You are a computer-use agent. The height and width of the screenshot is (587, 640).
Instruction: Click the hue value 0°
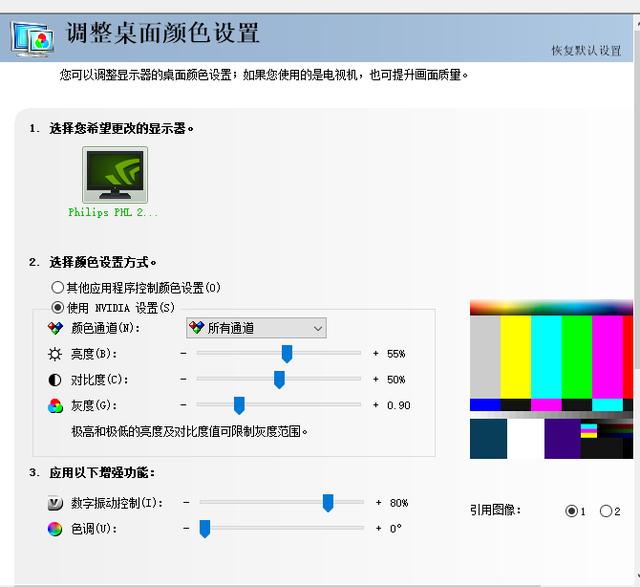(395, 529)
